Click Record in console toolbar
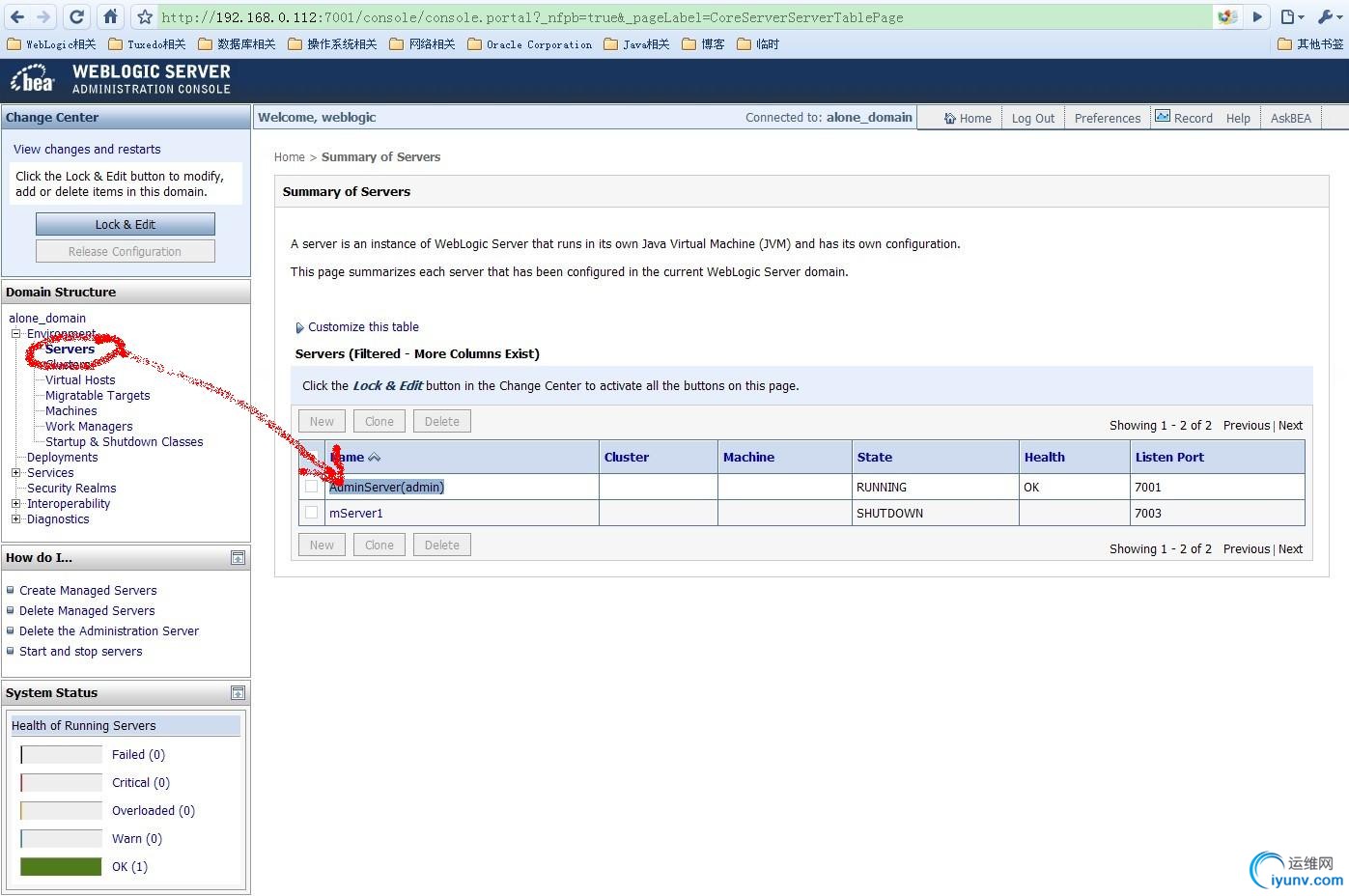 coord(1184,118)
